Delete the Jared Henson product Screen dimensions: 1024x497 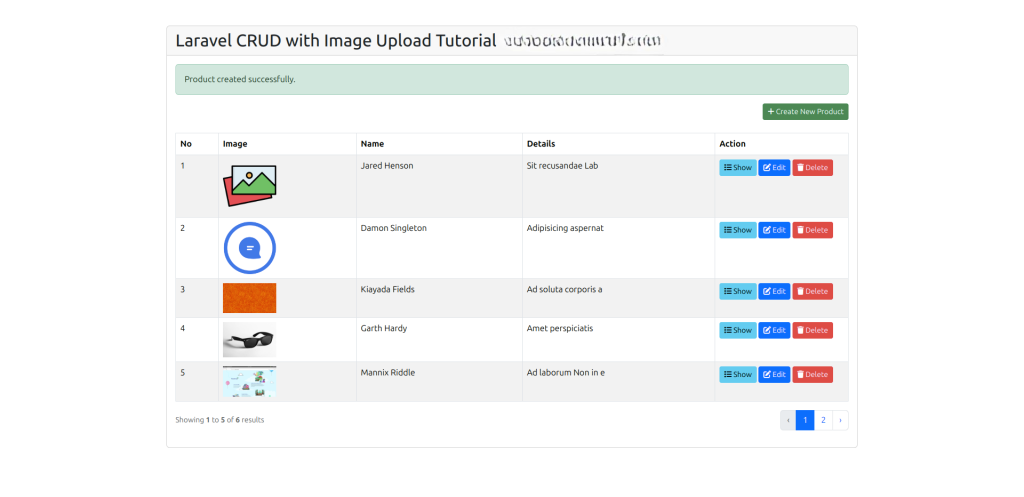pyautogui.click(x=812, y=168)
